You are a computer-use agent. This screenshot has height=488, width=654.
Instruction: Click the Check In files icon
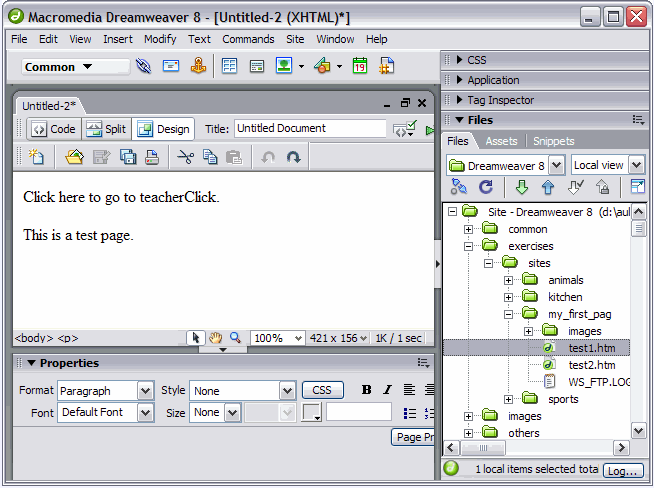(602, 187)
